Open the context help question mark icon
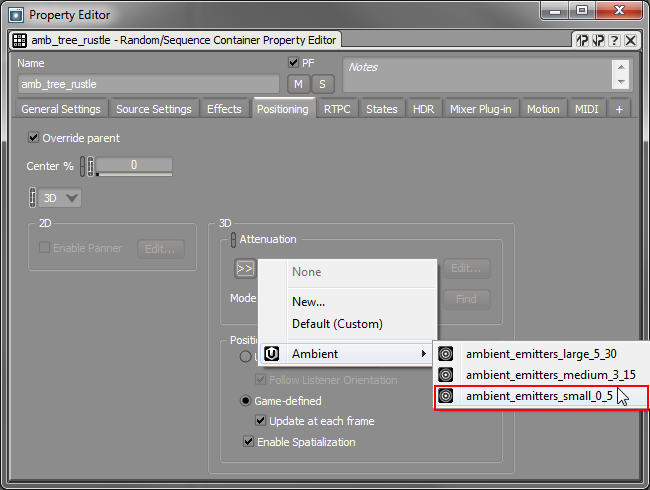 (615, 41)
